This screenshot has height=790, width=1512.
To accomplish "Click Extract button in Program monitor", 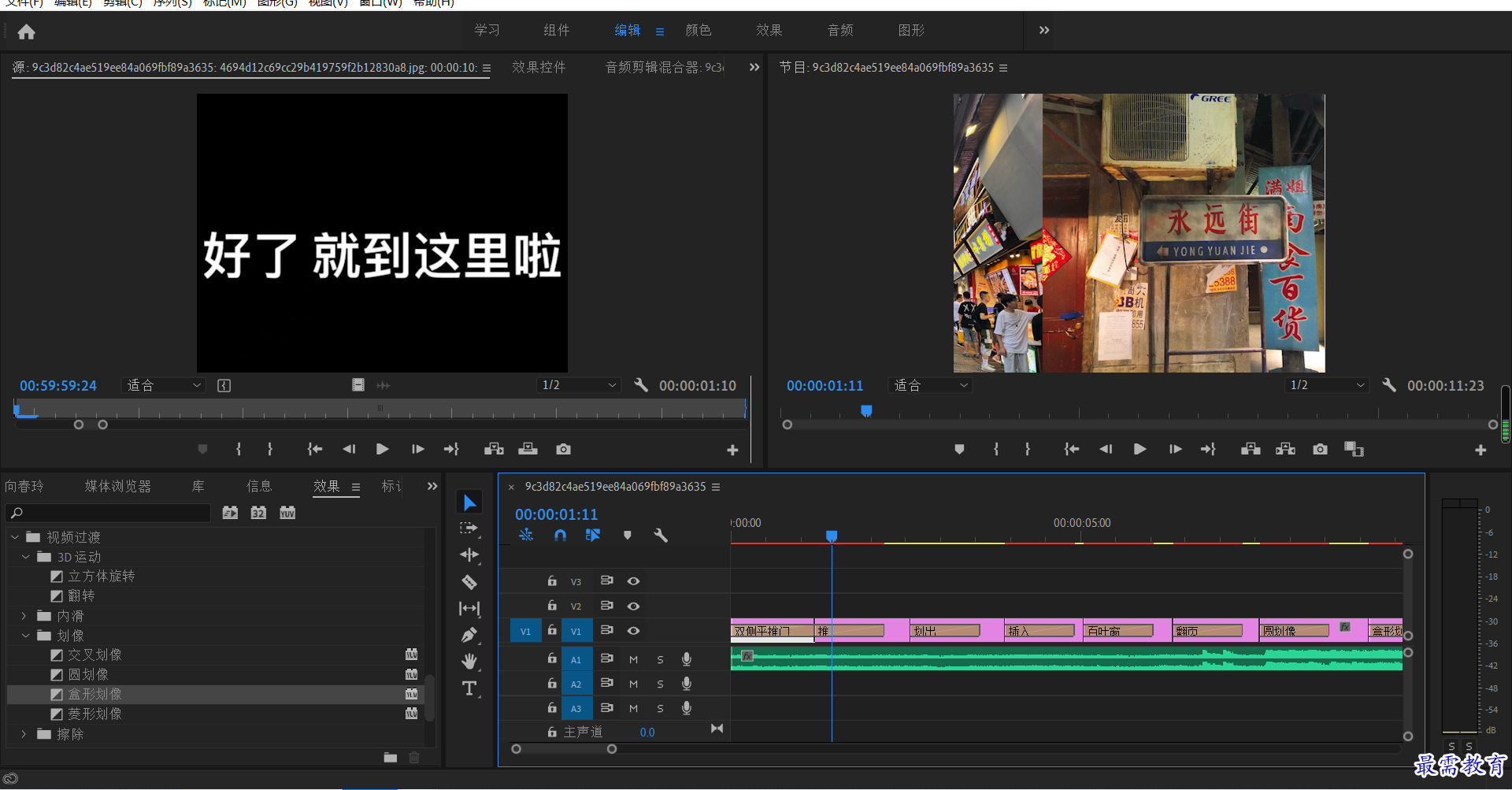I will (x=1285, y=449).
